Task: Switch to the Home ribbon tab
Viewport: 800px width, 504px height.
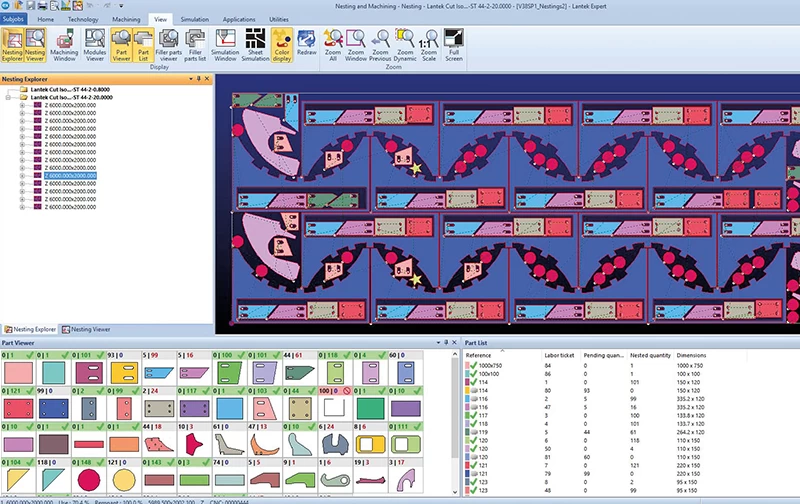Action: point(45,19)
